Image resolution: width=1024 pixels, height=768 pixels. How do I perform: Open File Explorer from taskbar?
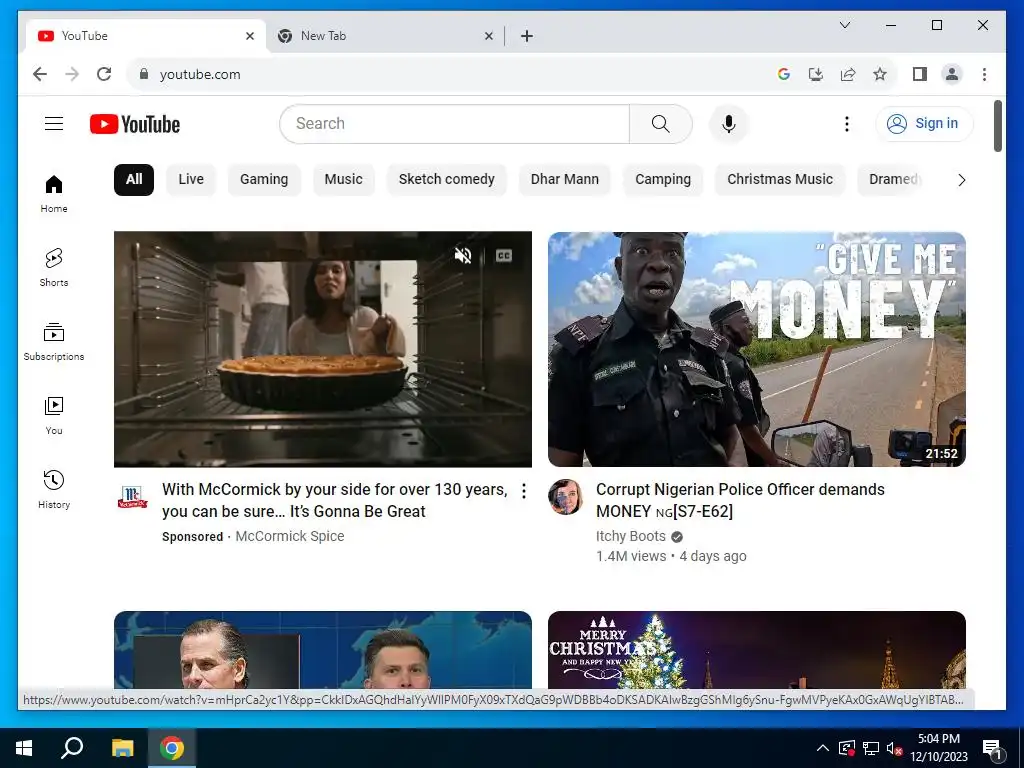(122, 748)
